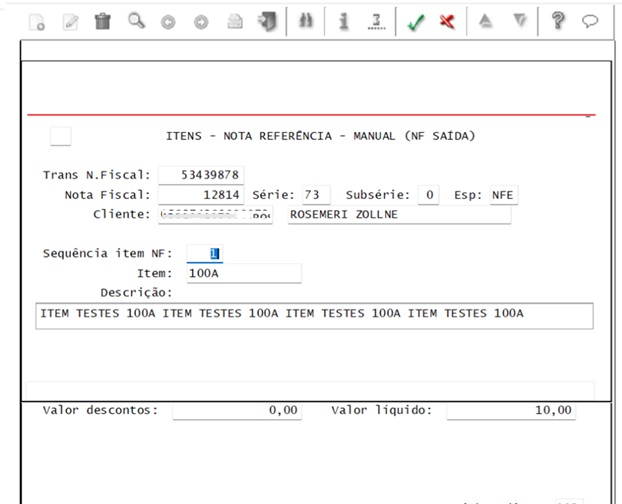Click the Trans N.Fiscal field 53439878
The image size is (622, 504).
(x=201, y=175)
